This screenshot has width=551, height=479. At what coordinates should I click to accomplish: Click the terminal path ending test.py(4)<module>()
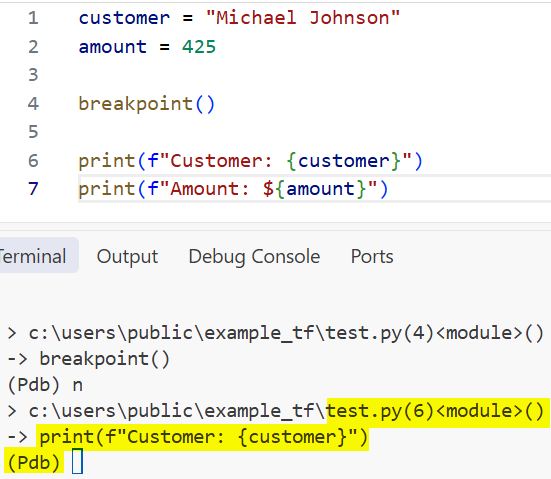tap(276, 333)
